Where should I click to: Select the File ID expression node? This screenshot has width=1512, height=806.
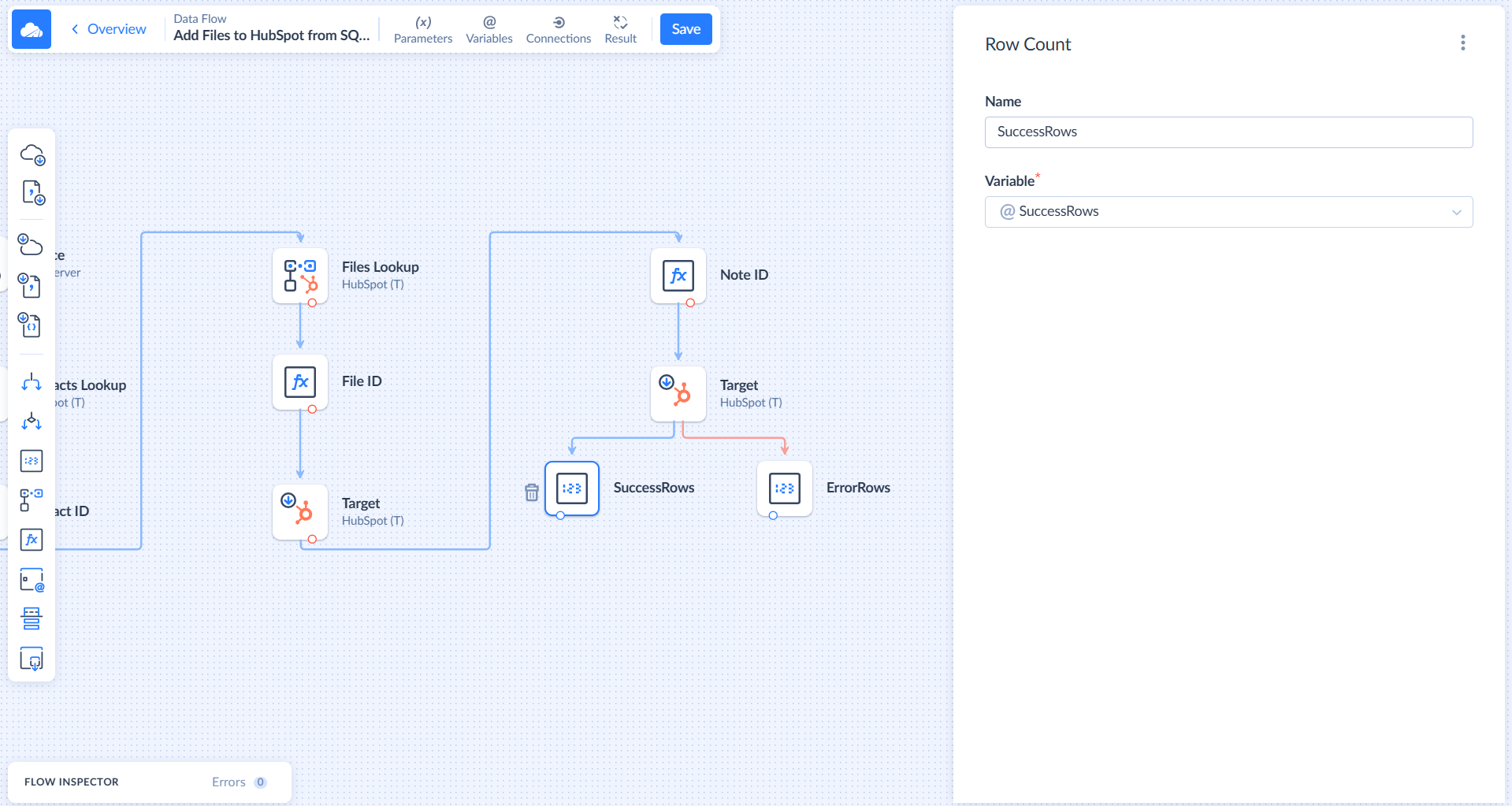pyautogui.click(x=300, y=382)
